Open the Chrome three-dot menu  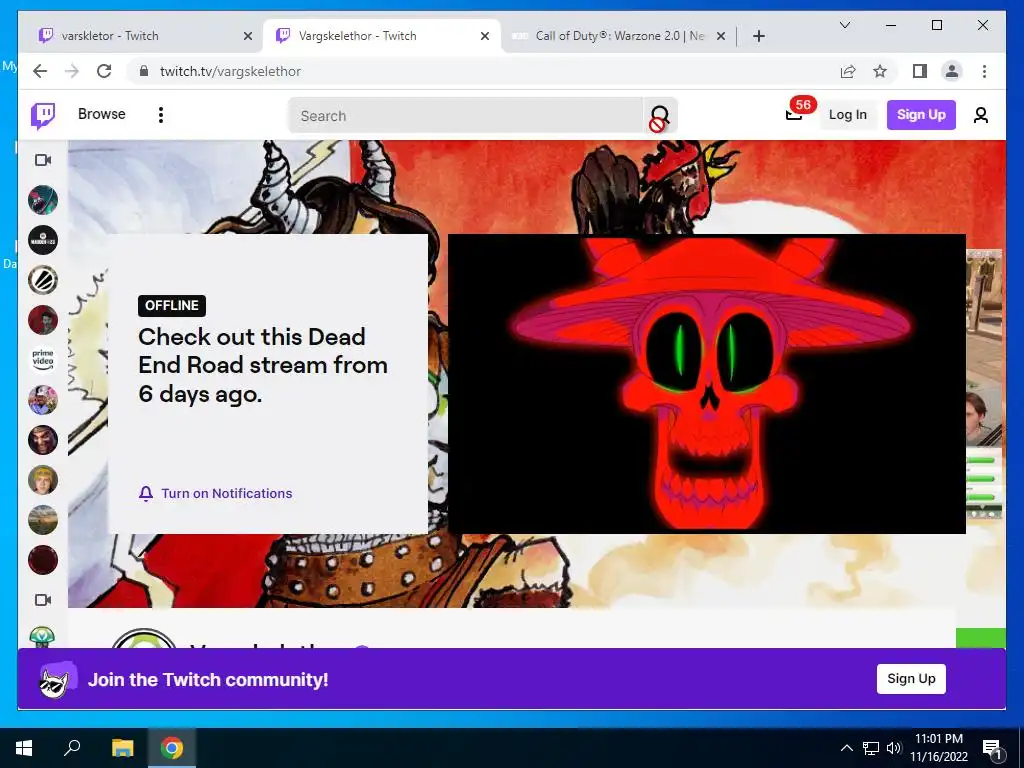(x=984, y=71)
